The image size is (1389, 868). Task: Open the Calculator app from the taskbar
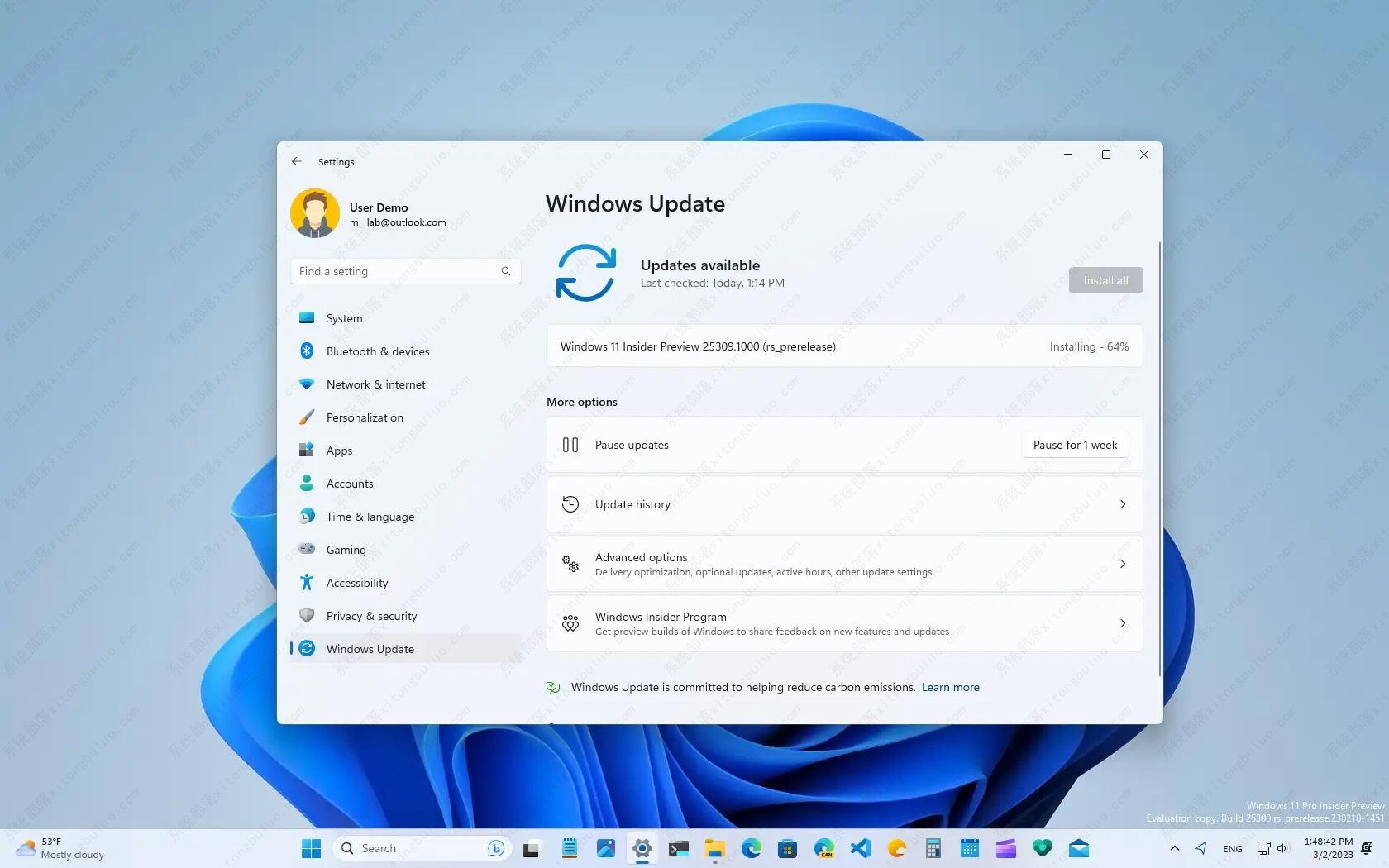[x=932, y=848]
